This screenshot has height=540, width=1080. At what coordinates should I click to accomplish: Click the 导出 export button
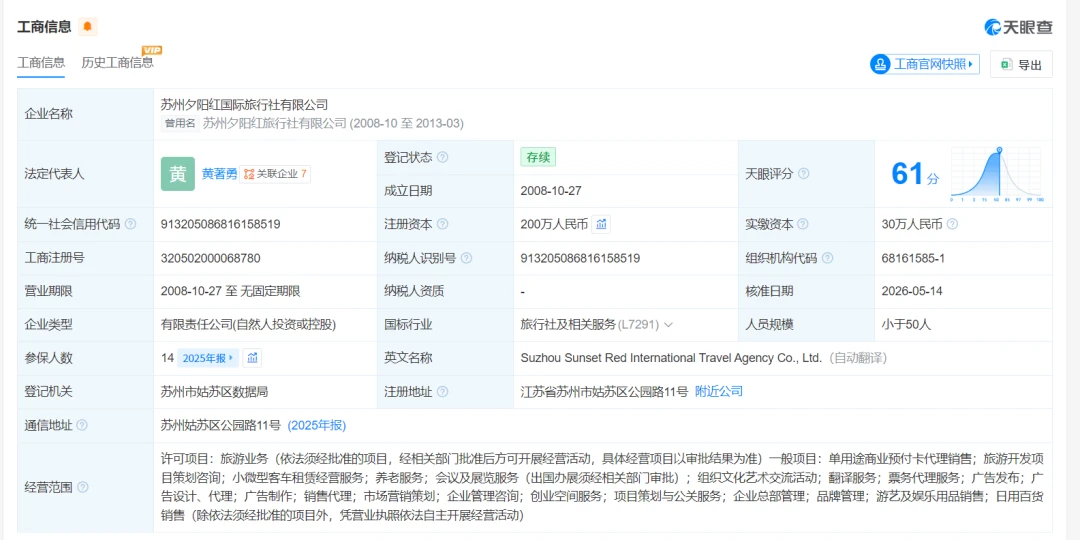pyautogui.click(x=1021, y=65)
